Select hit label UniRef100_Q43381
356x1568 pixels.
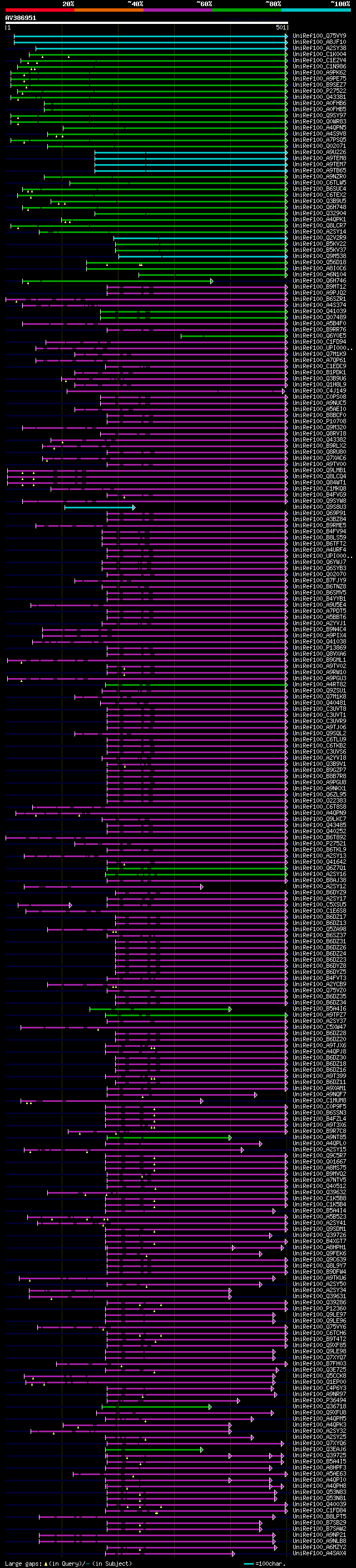pos(319,97)
